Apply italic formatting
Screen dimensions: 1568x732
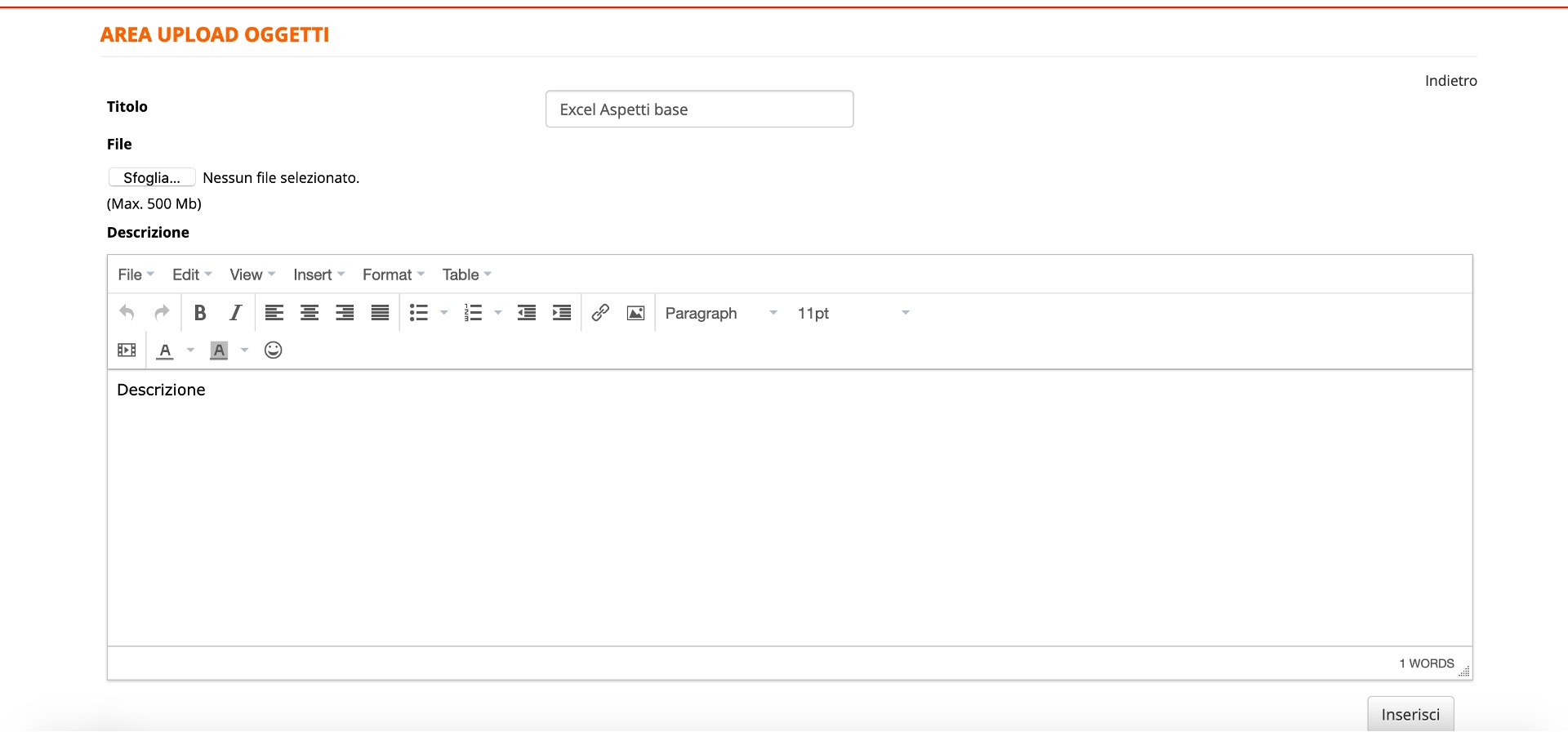click(235, 313)
